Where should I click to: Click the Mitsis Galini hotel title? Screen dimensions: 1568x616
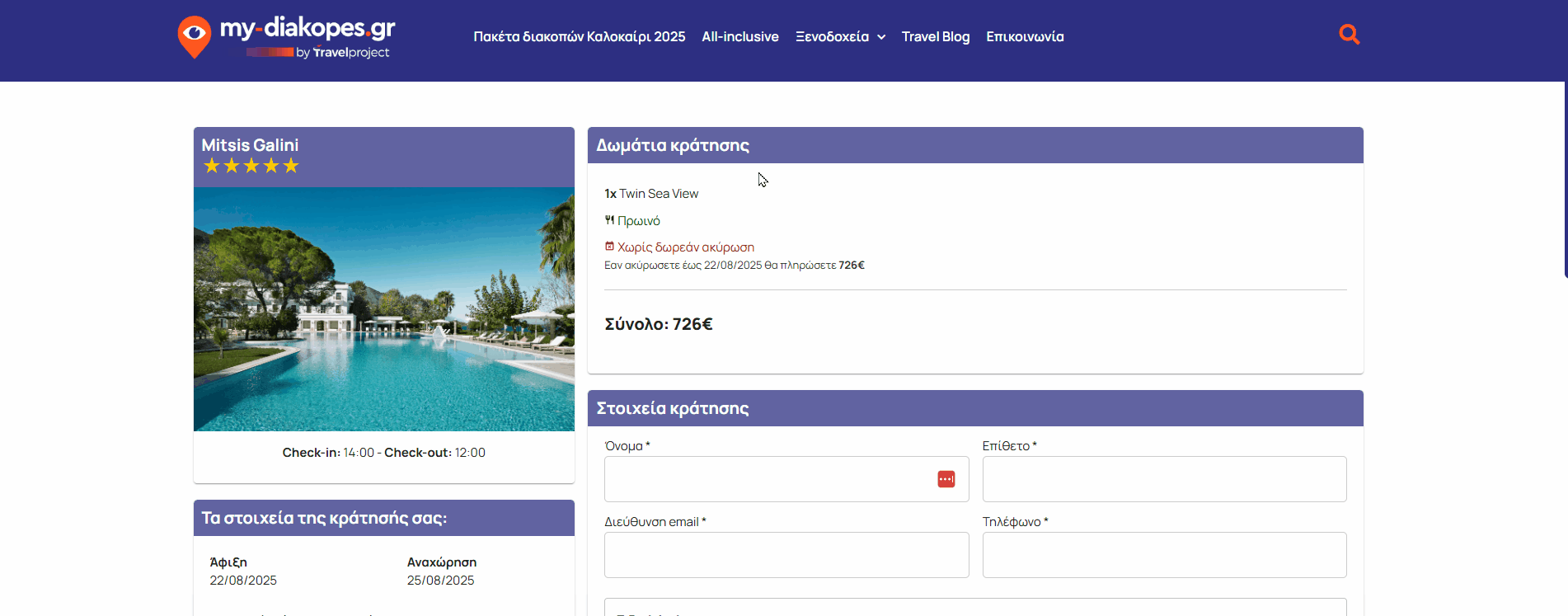click(x=251, y=145)
